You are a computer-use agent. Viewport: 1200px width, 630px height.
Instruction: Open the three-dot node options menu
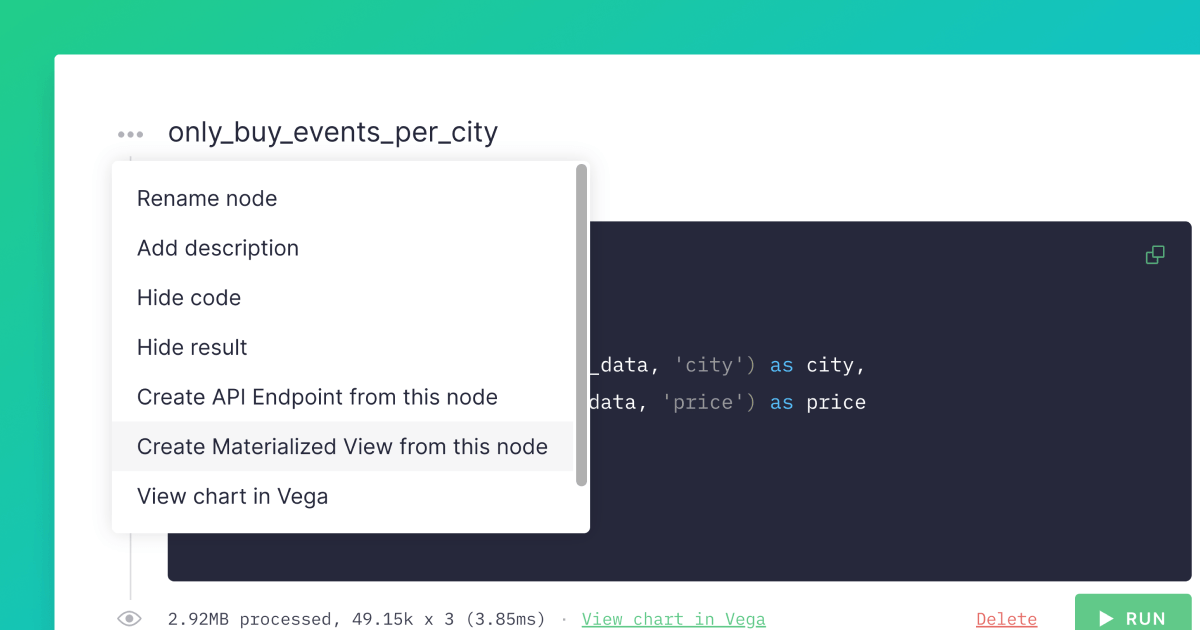tap(130, 133)
